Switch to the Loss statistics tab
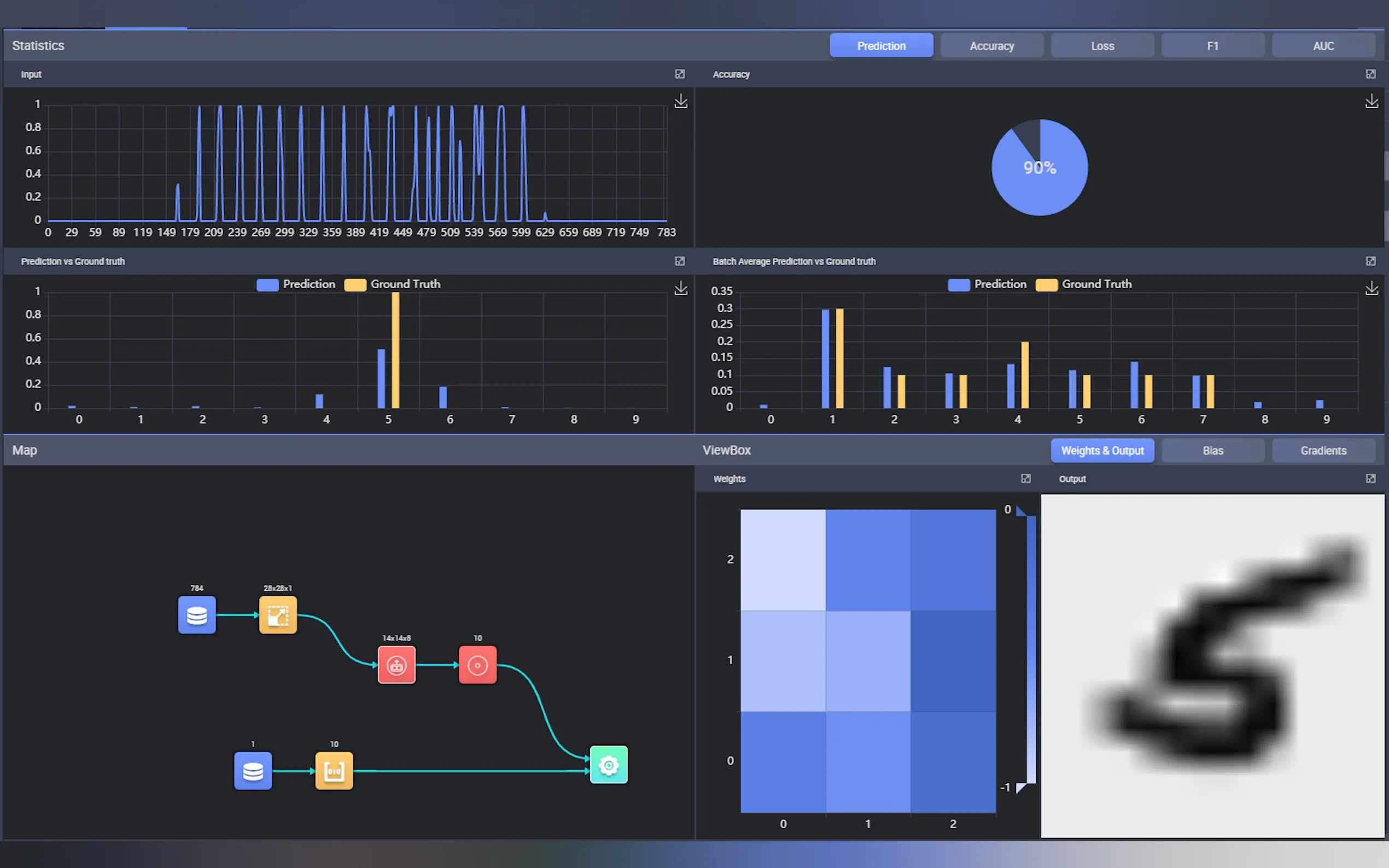Viewport: 1389px width, 868px height. point(1102,46)
